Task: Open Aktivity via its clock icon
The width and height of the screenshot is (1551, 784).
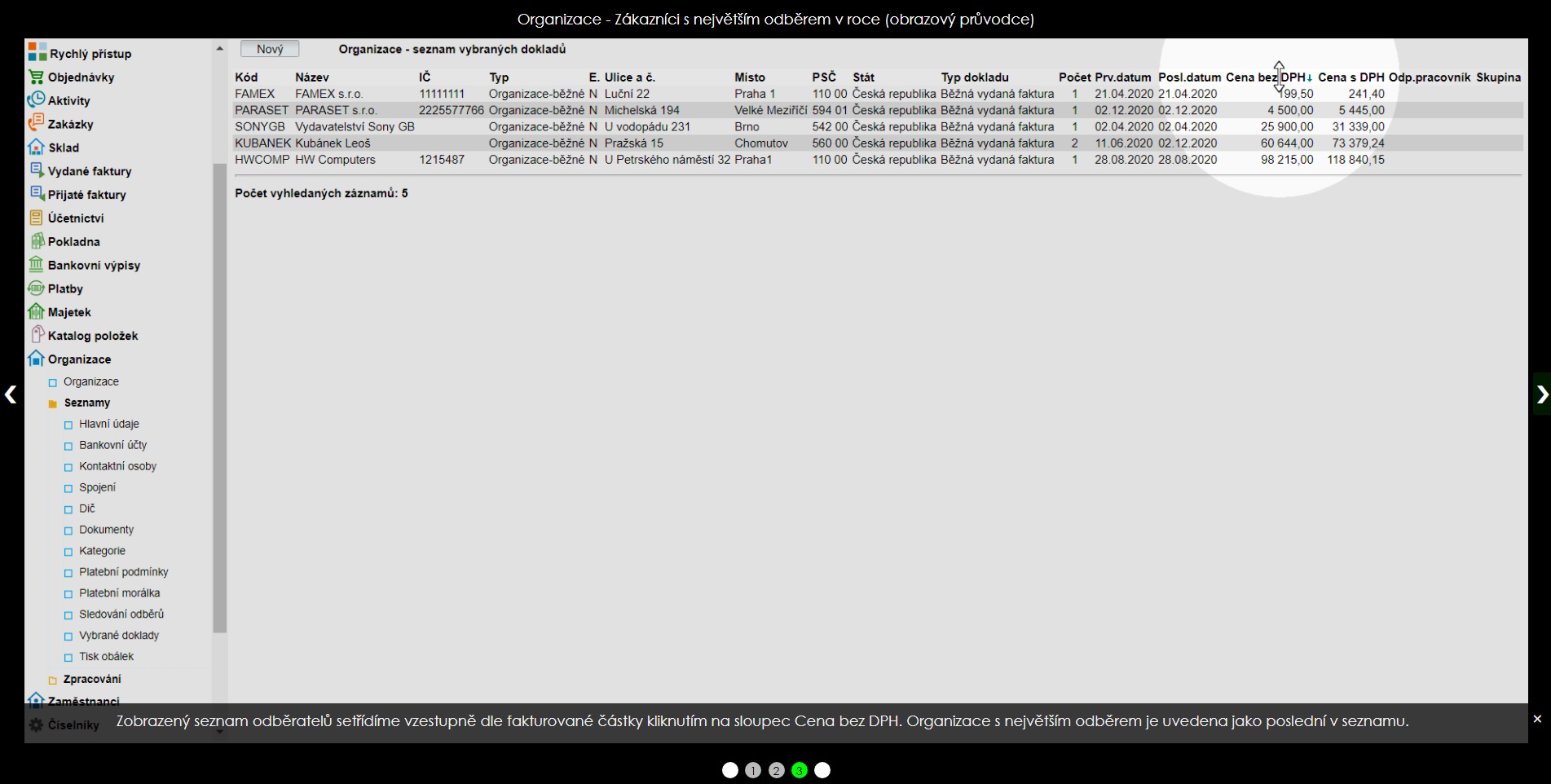Action: tap(36, 100)
